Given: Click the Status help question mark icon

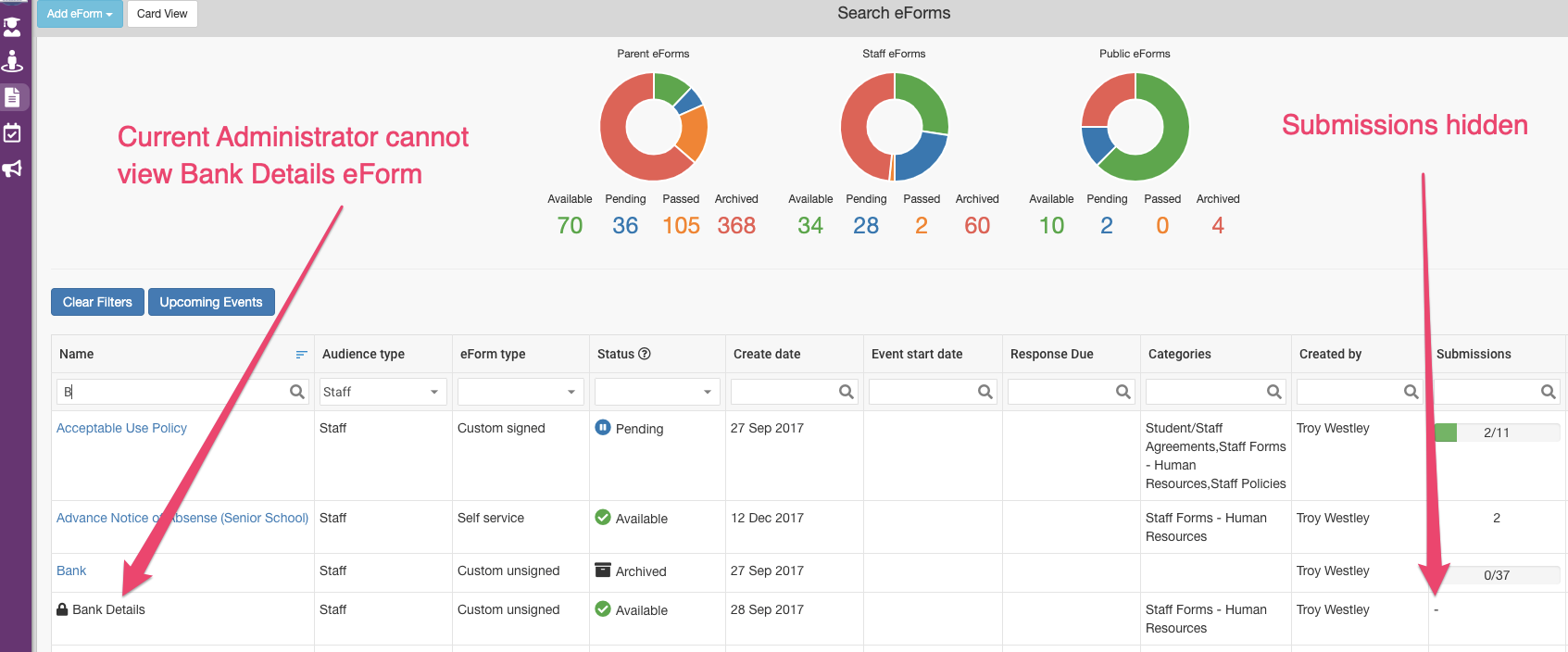Looking at the screenshot, I should click(645, 354).
